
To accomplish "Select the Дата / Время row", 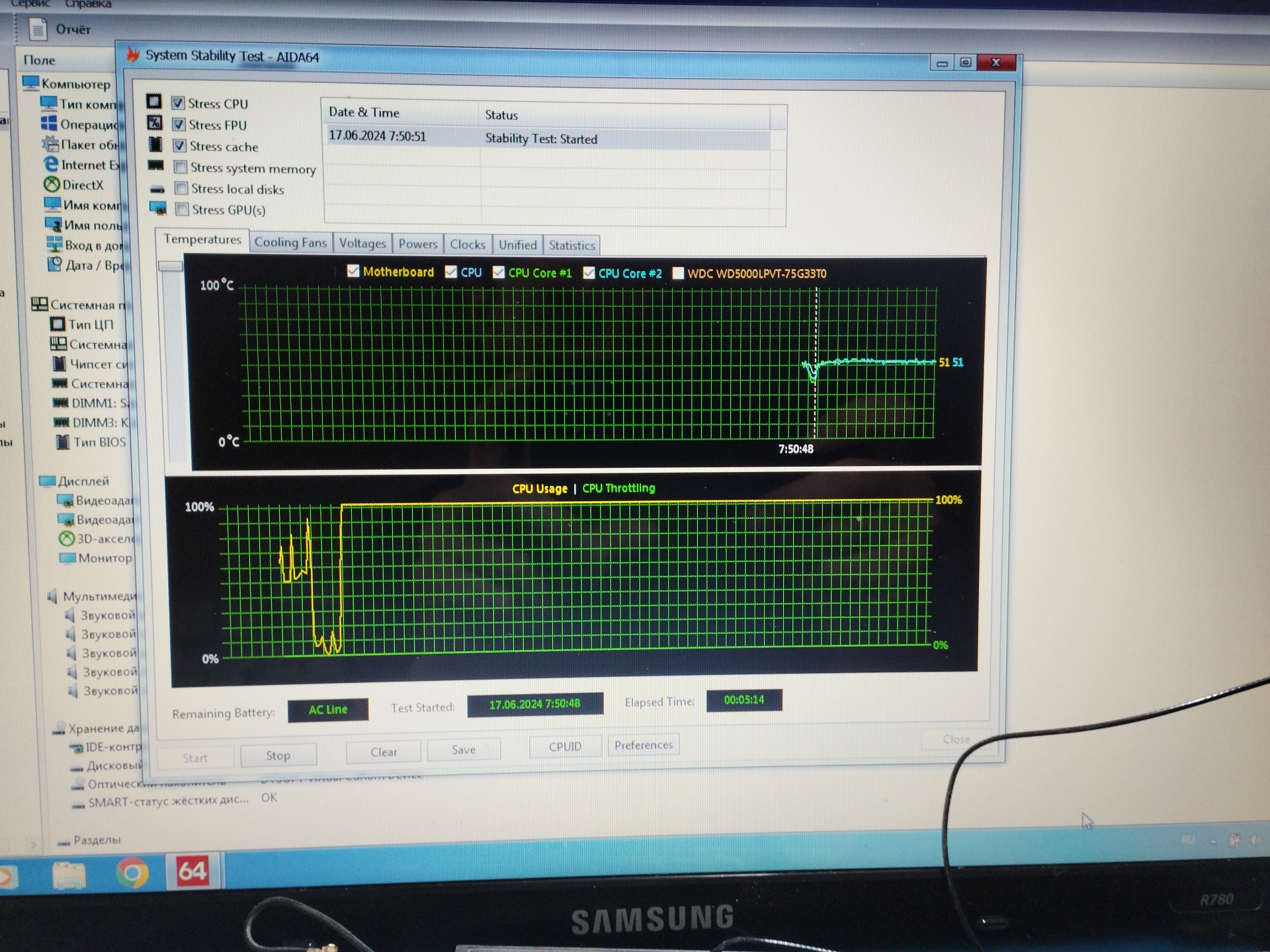I will (x=96, y=266).
